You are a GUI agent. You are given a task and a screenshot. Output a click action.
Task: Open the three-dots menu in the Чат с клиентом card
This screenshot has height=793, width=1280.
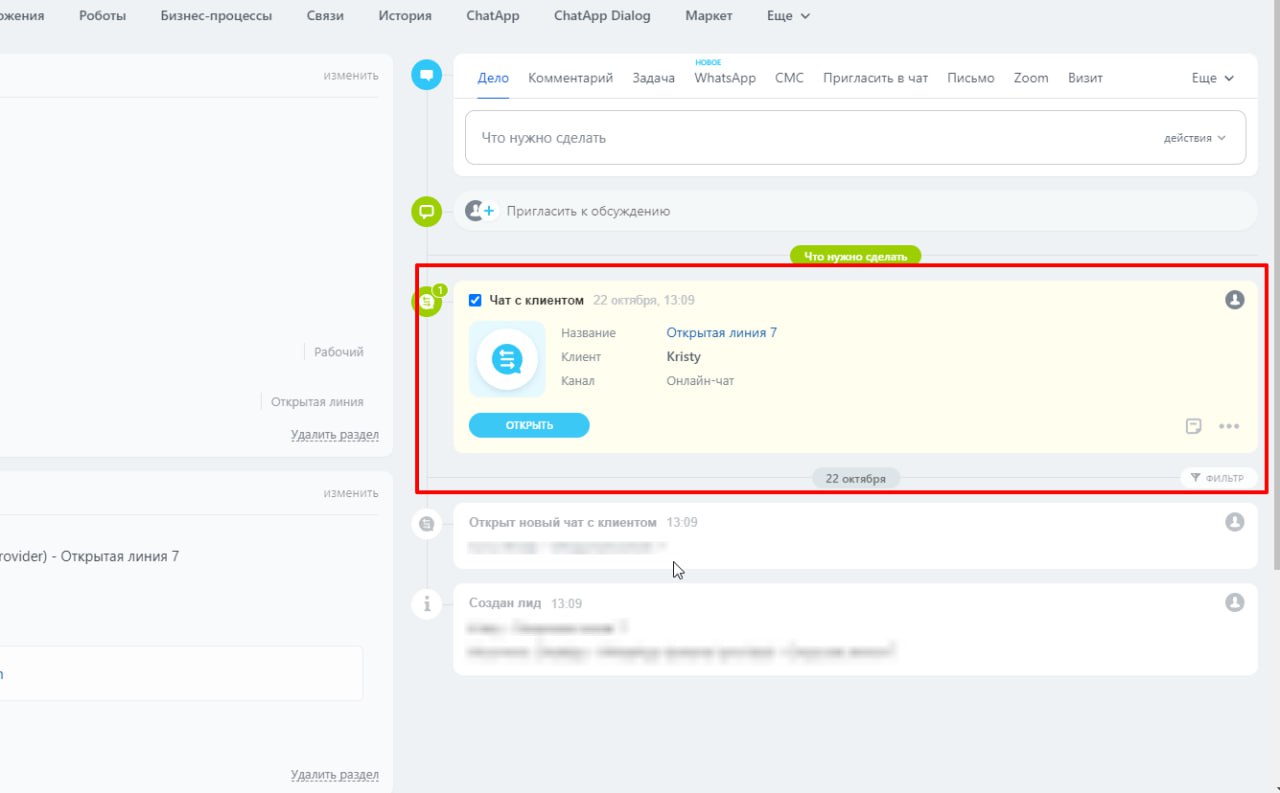point(1229,426)
